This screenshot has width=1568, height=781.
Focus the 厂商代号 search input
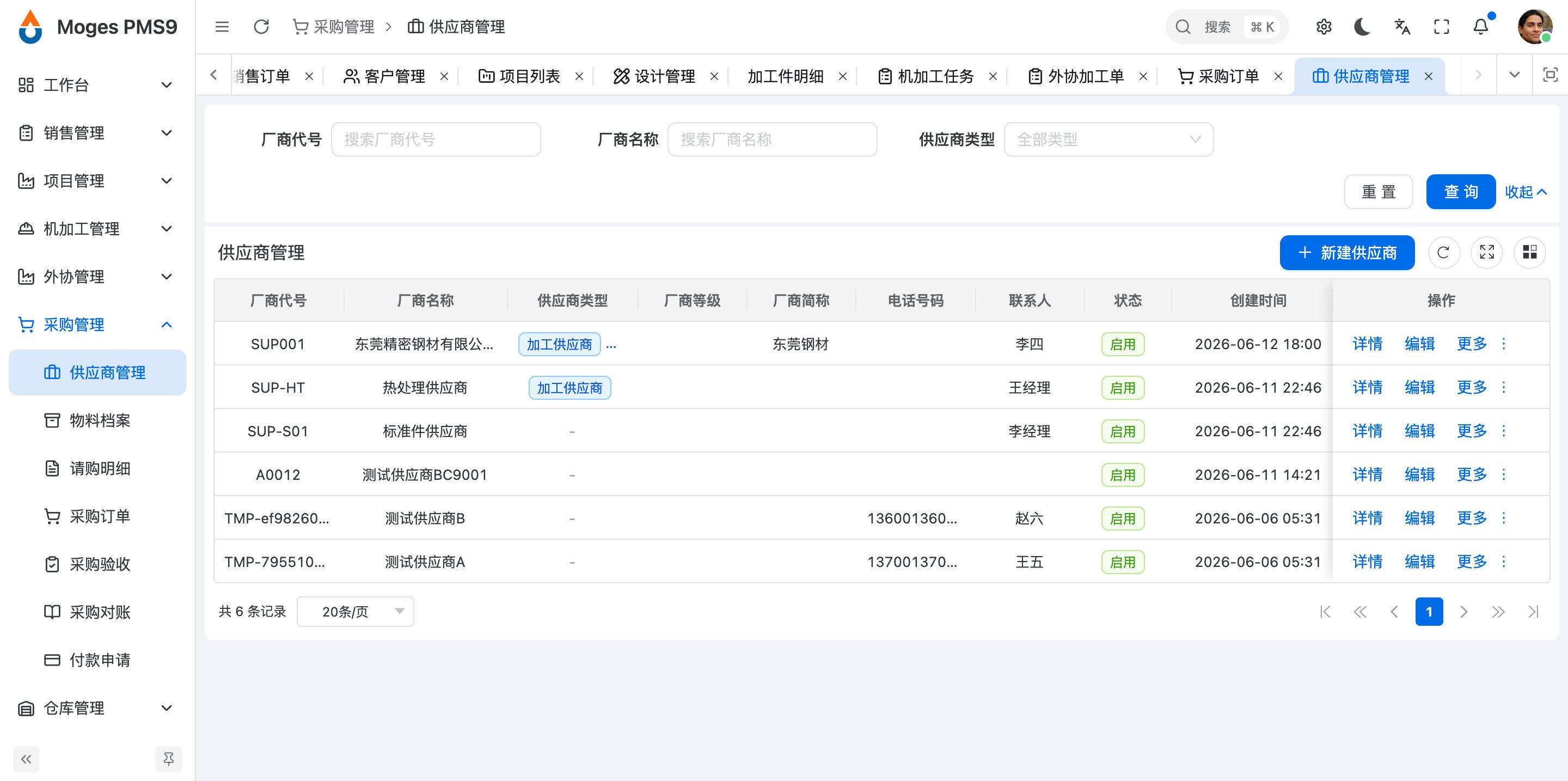pyautogui.click(x=436, y=139)
